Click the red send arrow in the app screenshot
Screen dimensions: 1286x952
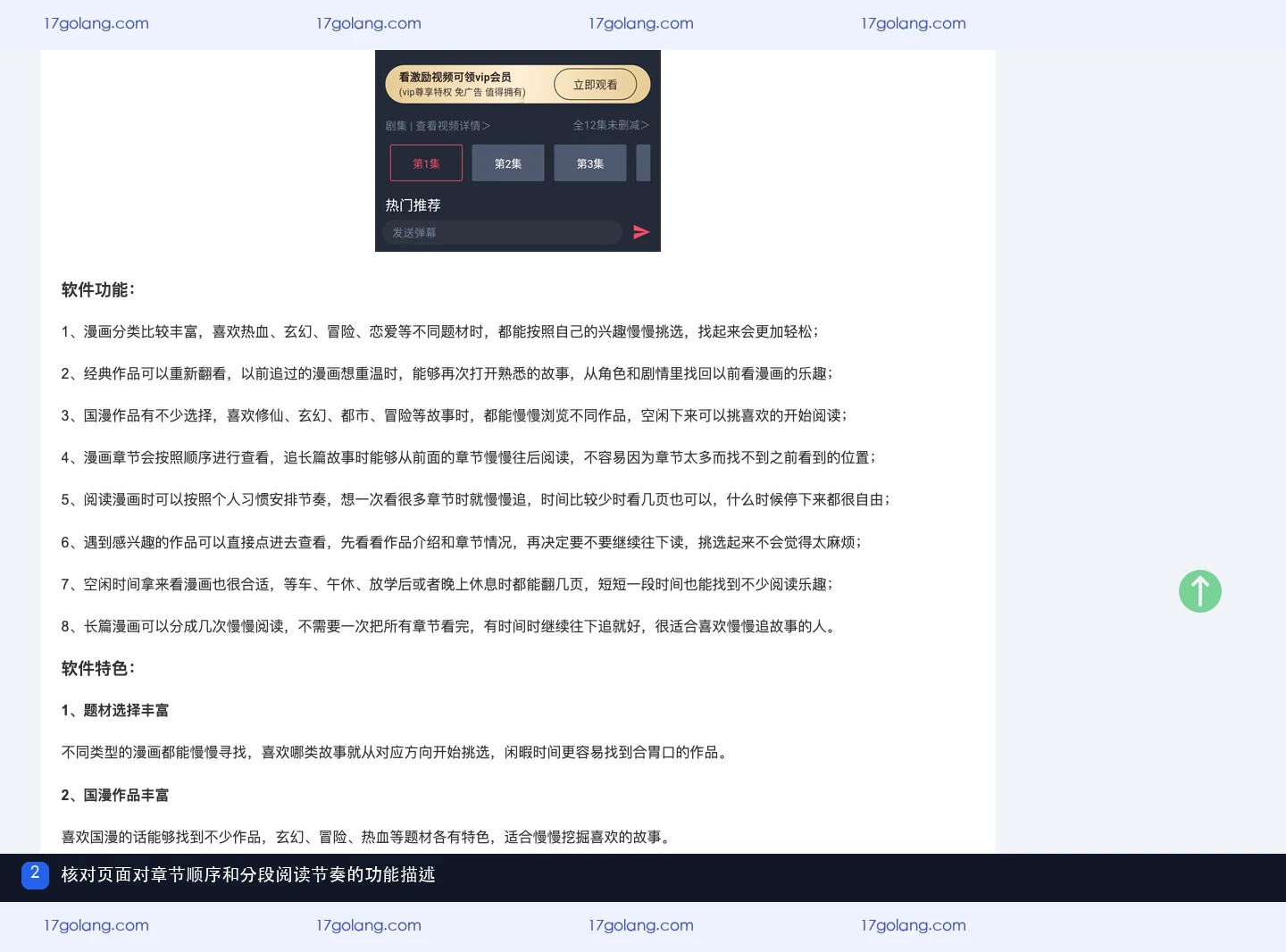click(x=641, y=232)
